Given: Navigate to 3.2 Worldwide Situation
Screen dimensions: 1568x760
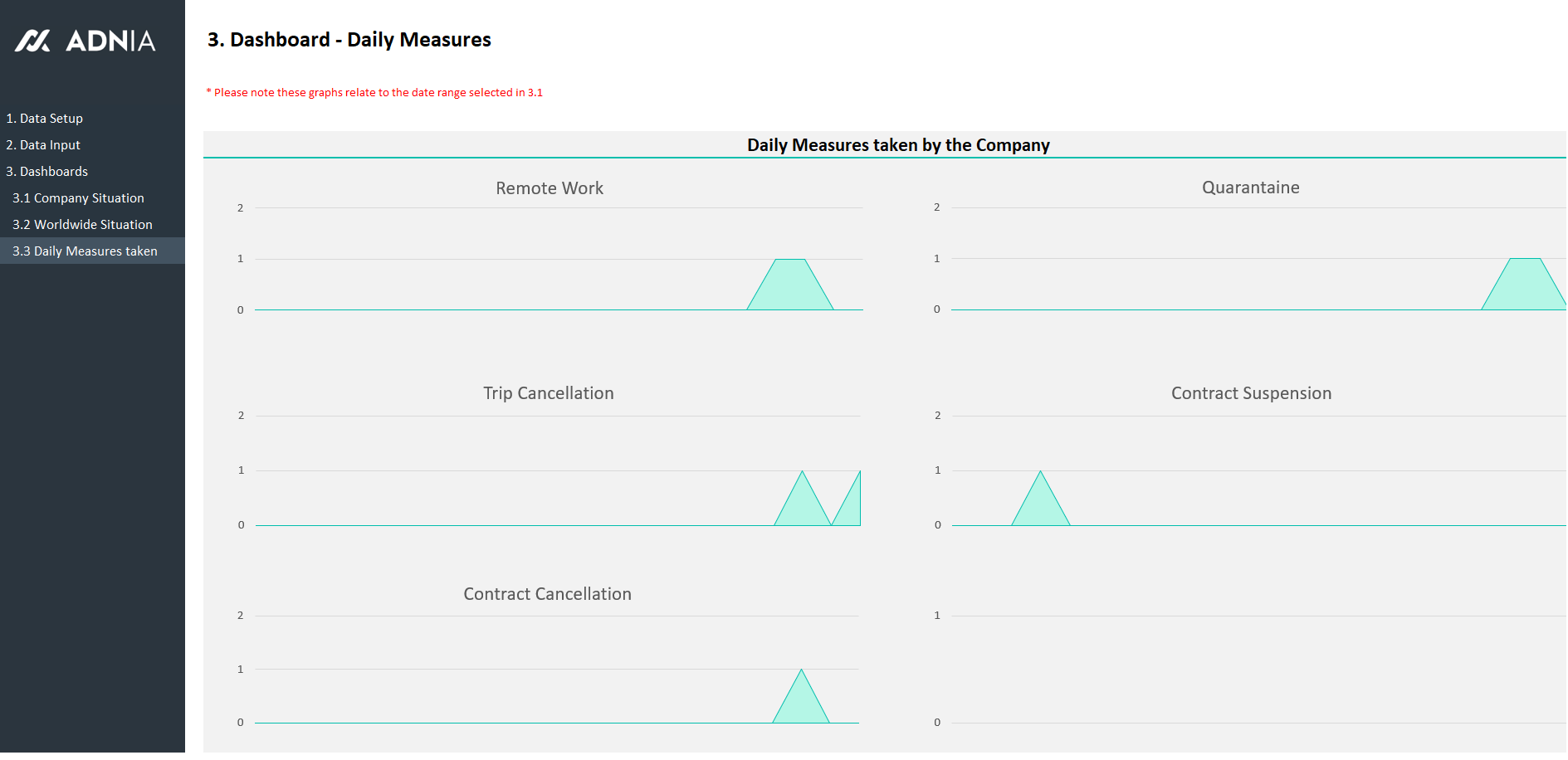Looking at the screenshot, I should pos(82,225).
